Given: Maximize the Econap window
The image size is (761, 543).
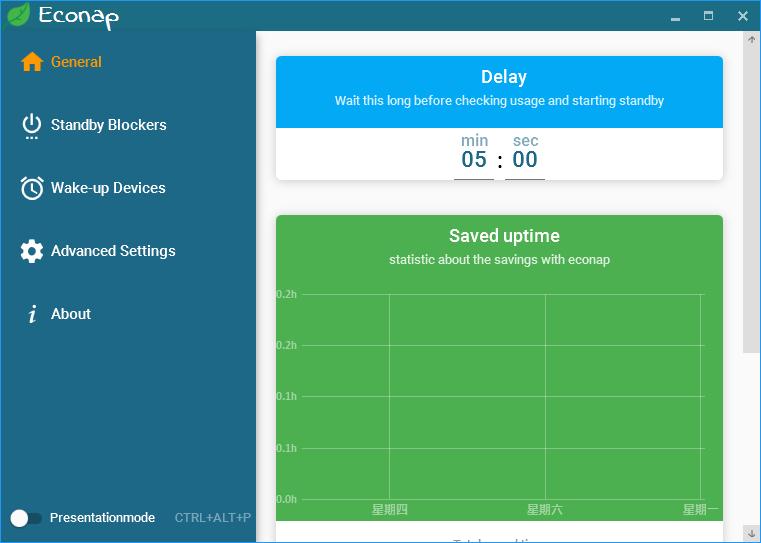Looking at the screenshot, I should [709, 15].
